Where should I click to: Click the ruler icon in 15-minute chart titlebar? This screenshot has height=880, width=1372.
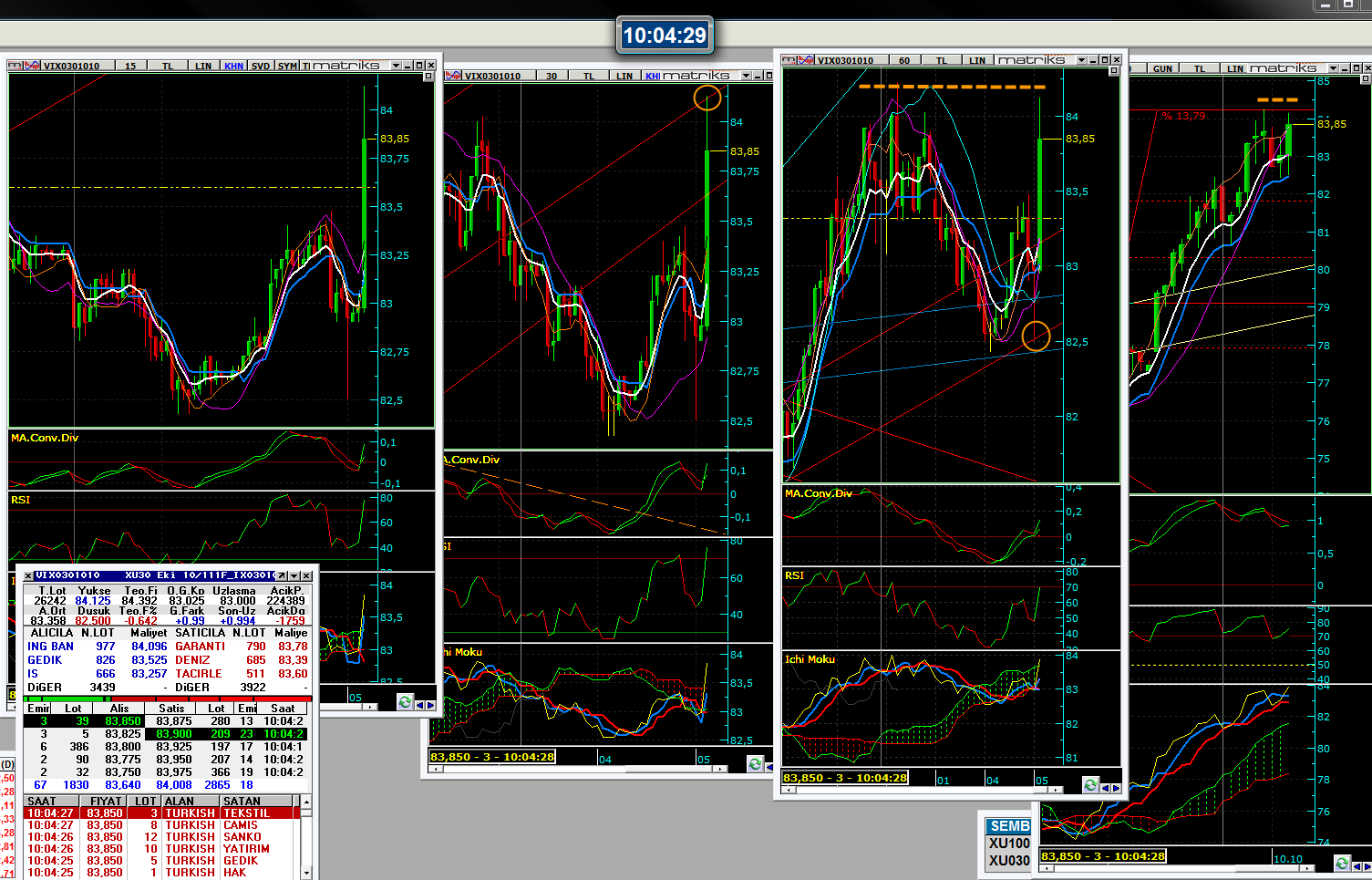point(15,66)
